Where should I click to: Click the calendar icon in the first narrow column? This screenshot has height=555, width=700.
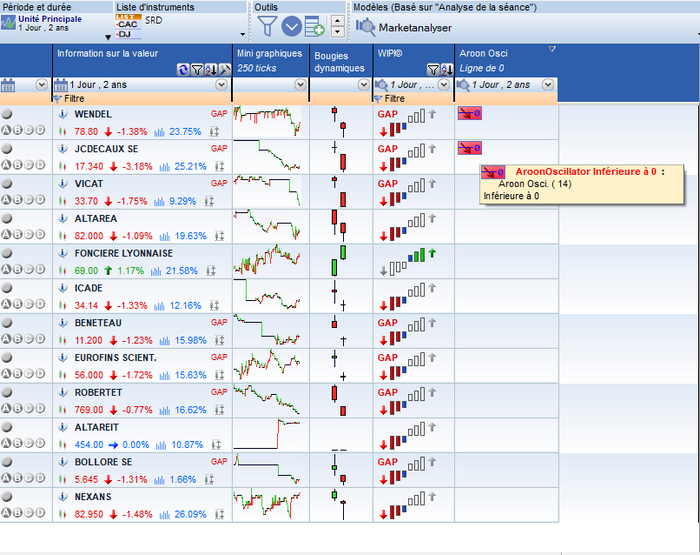coord(8,84)
